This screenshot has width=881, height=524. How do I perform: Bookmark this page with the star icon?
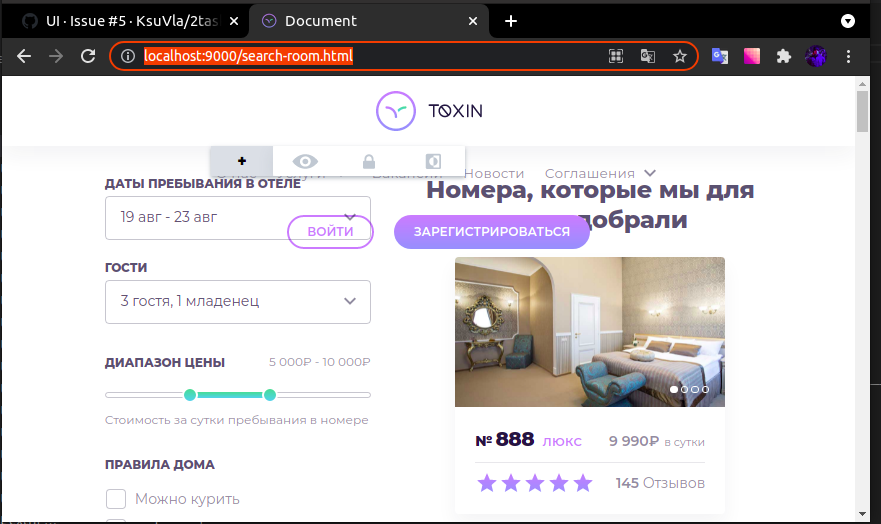click(x=680, y=56)
